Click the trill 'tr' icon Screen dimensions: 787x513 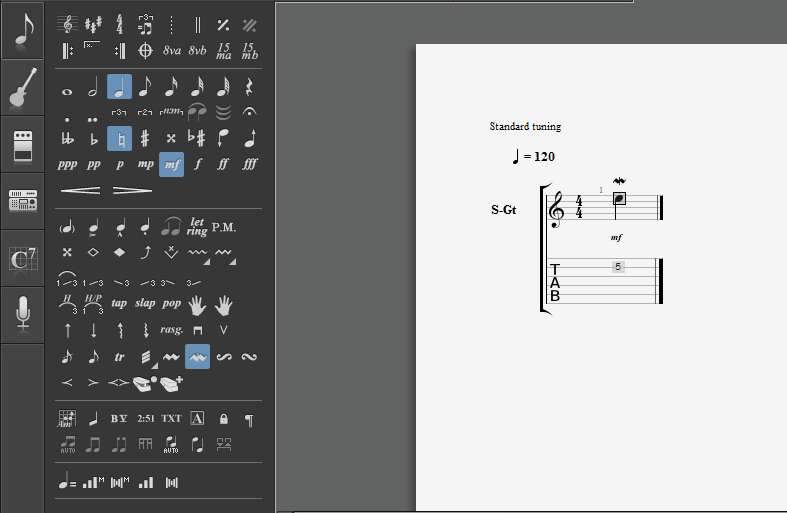[x=119, y=356]
